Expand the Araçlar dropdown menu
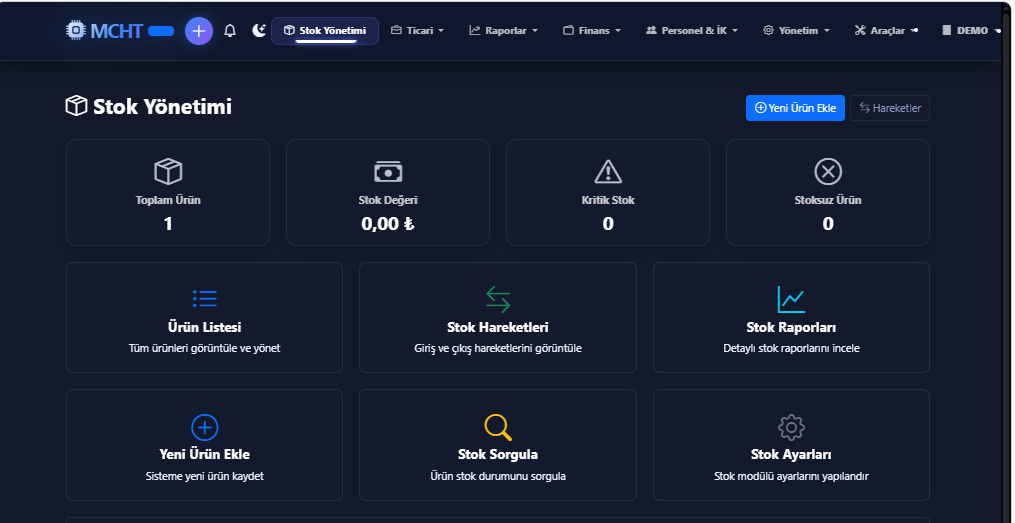This screenshot has width=1015, height=523. pos(886,30)
